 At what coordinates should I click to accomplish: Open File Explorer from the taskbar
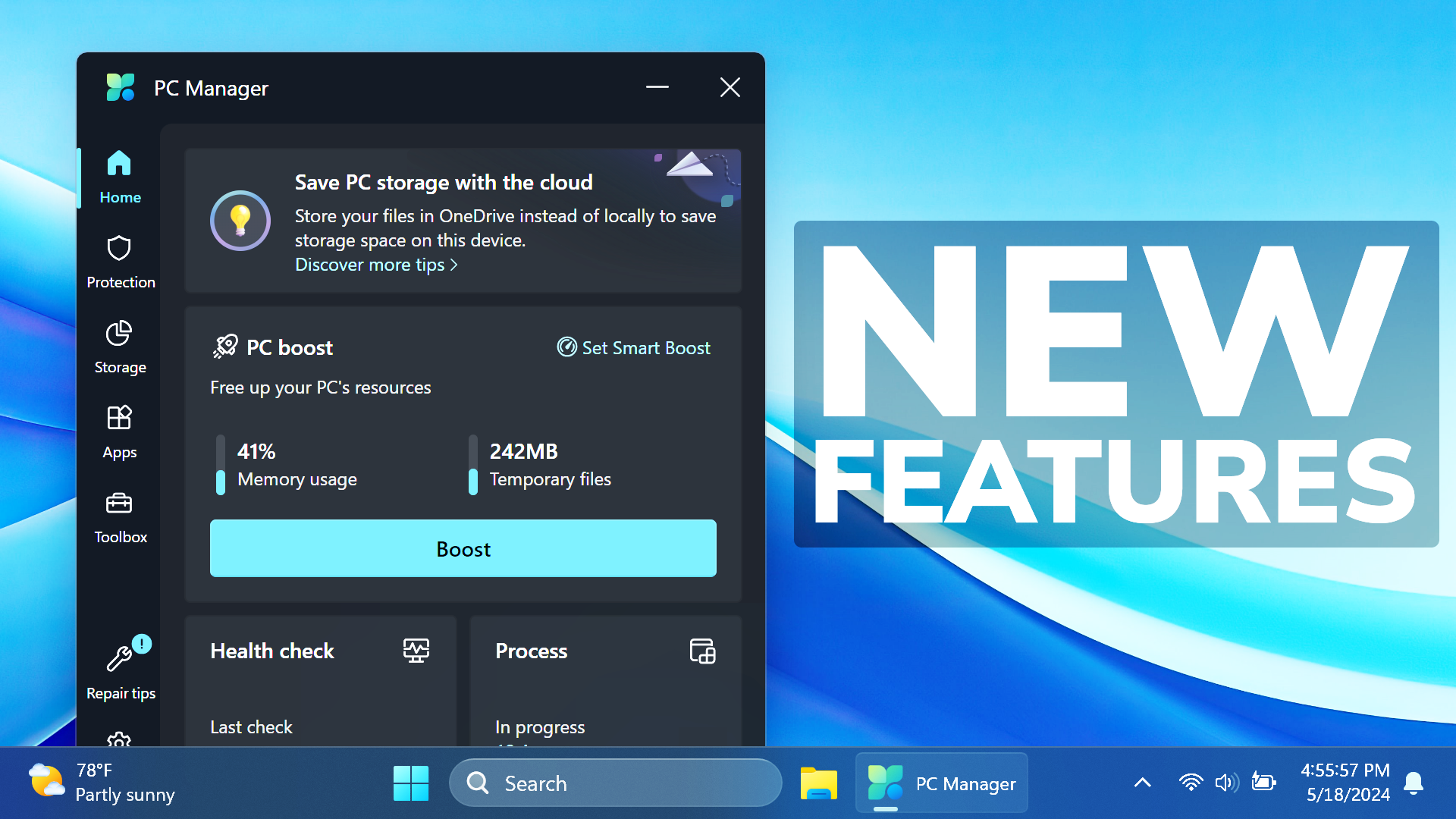[x=819, y=783]
